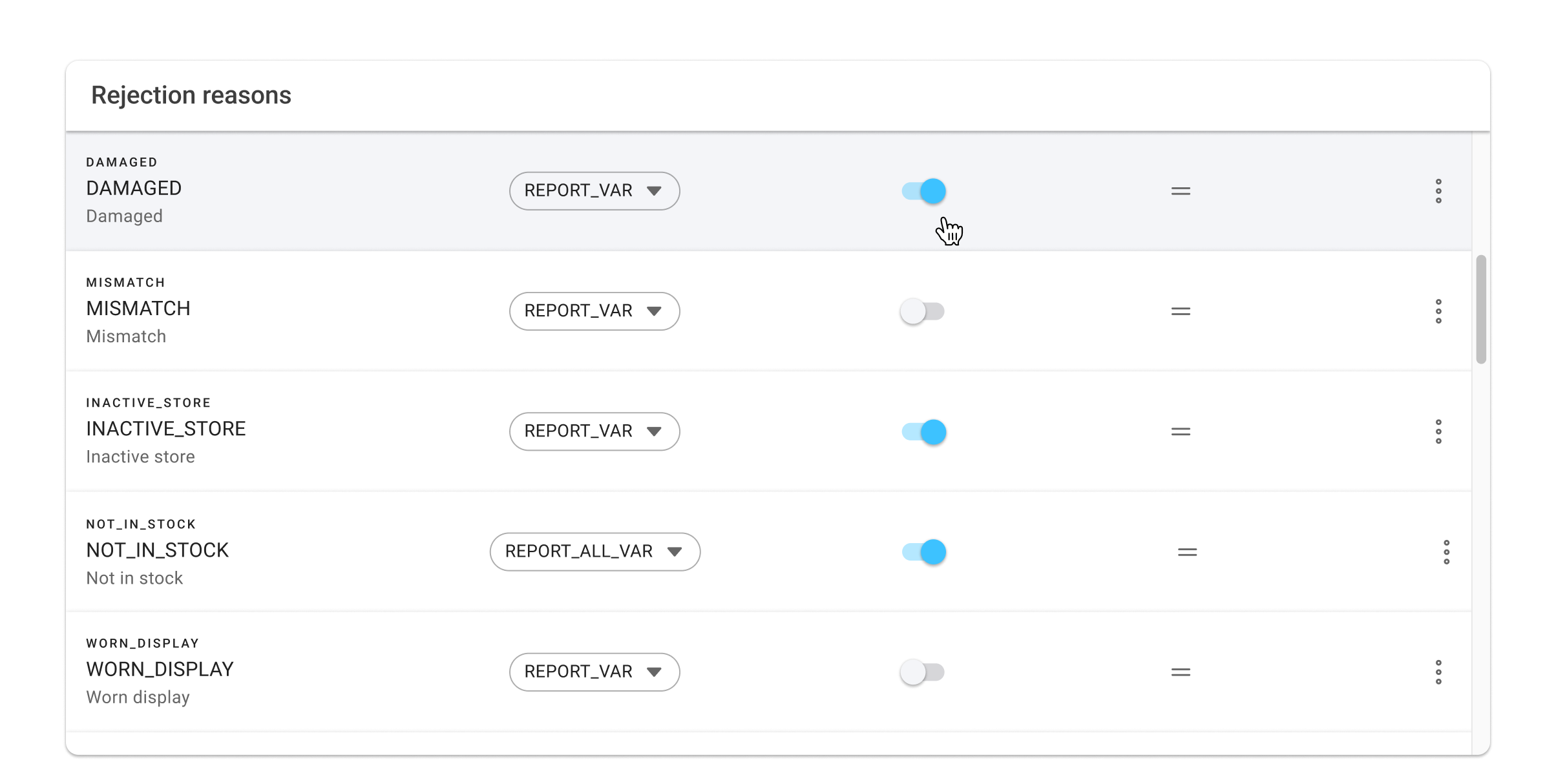Turn on the WORN_DISPLAY toggle switch
This screenshot has width=1556, height=784.
(923, 672)
